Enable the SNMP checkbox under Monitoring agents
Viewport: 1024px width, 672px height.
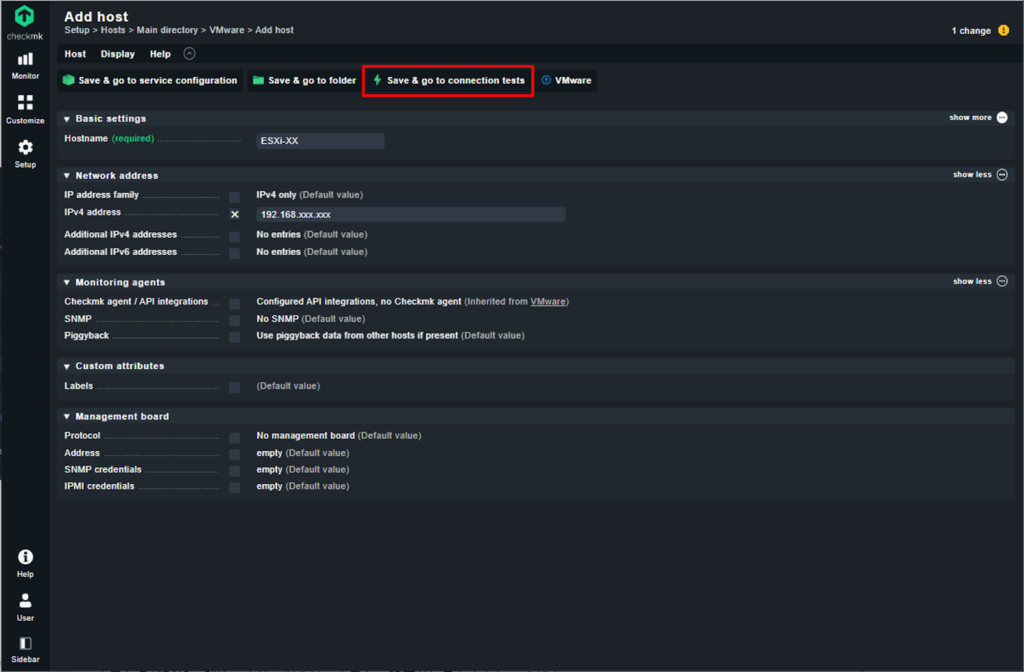click(234, 321)
